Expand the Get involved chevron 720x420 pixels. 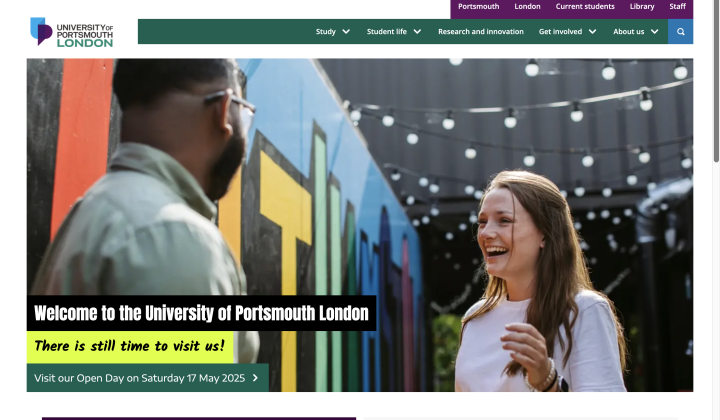(x=592, y=32)
